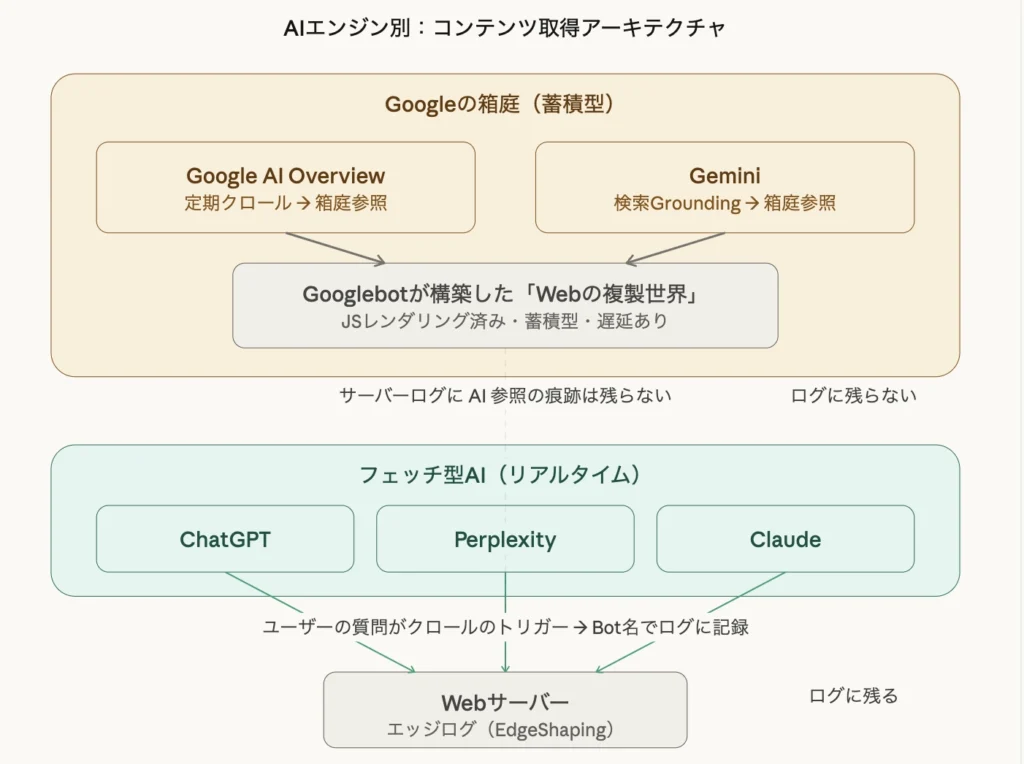Image resolution: width=1024 pixels, height=764 pixels.
Task: Click the diagram title AIエンジン別：コンテンツ取得アーキテクチャ
Action: pos(505,27)
